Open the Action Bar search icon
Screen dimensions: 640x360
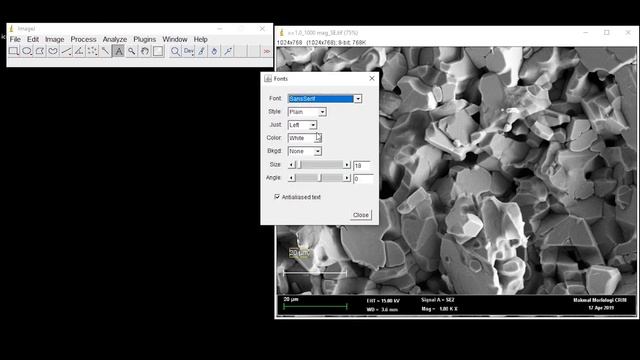[175, 51]
